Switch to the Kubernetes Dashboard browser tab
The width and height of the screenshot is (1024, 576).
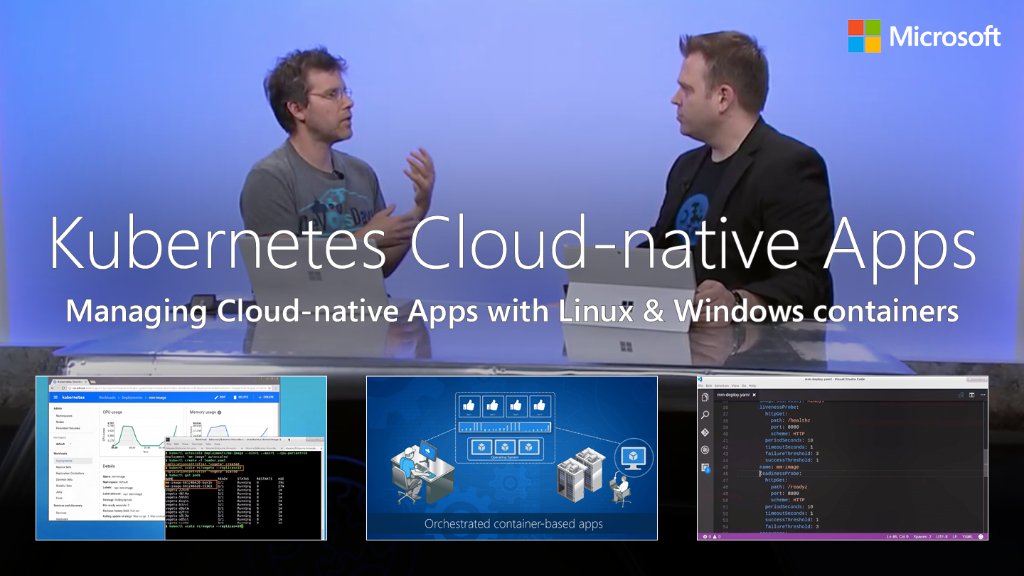click(x=70, y=381)
